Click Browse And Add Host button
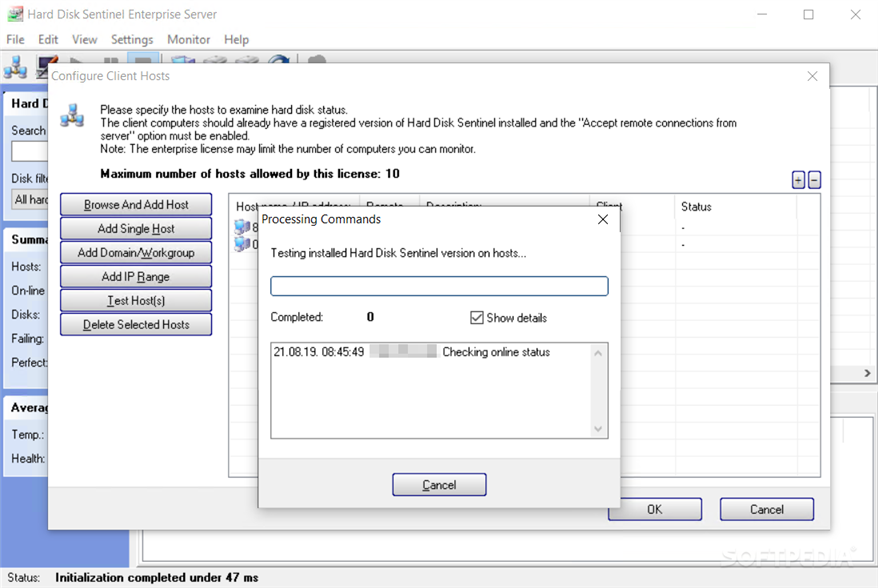Screen dimensions: 878x588 coord(136,204)
